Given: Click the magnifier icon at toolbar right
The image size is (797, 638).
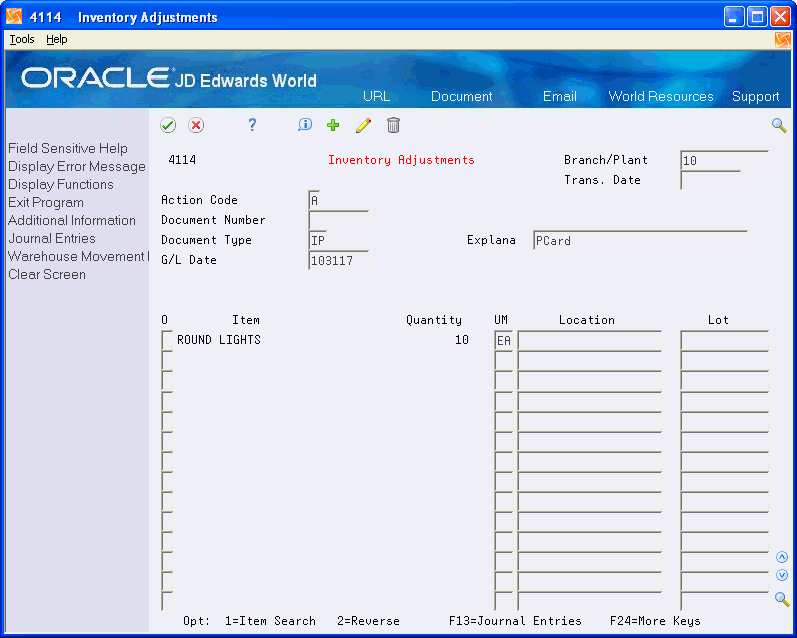Looking at the screenshot, I should [x=779, y=125].
